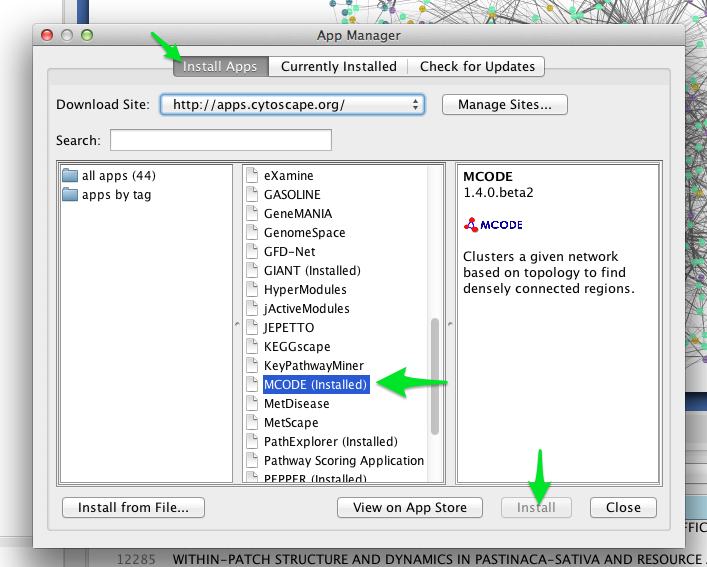
Task: Click the file icon next to PathExplorer
Action: (x=252, y=441)
